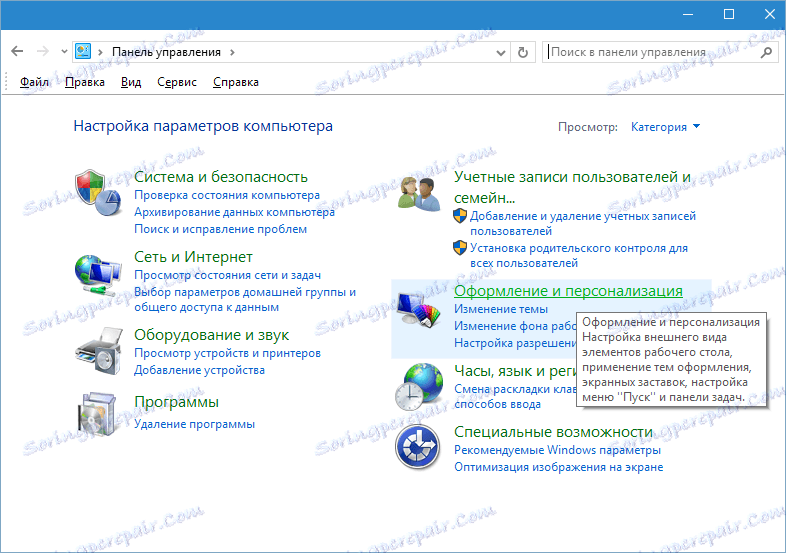Open the address bar history dropdown arrow
Viewport: 786px width, 553px height.
[500, 53]
